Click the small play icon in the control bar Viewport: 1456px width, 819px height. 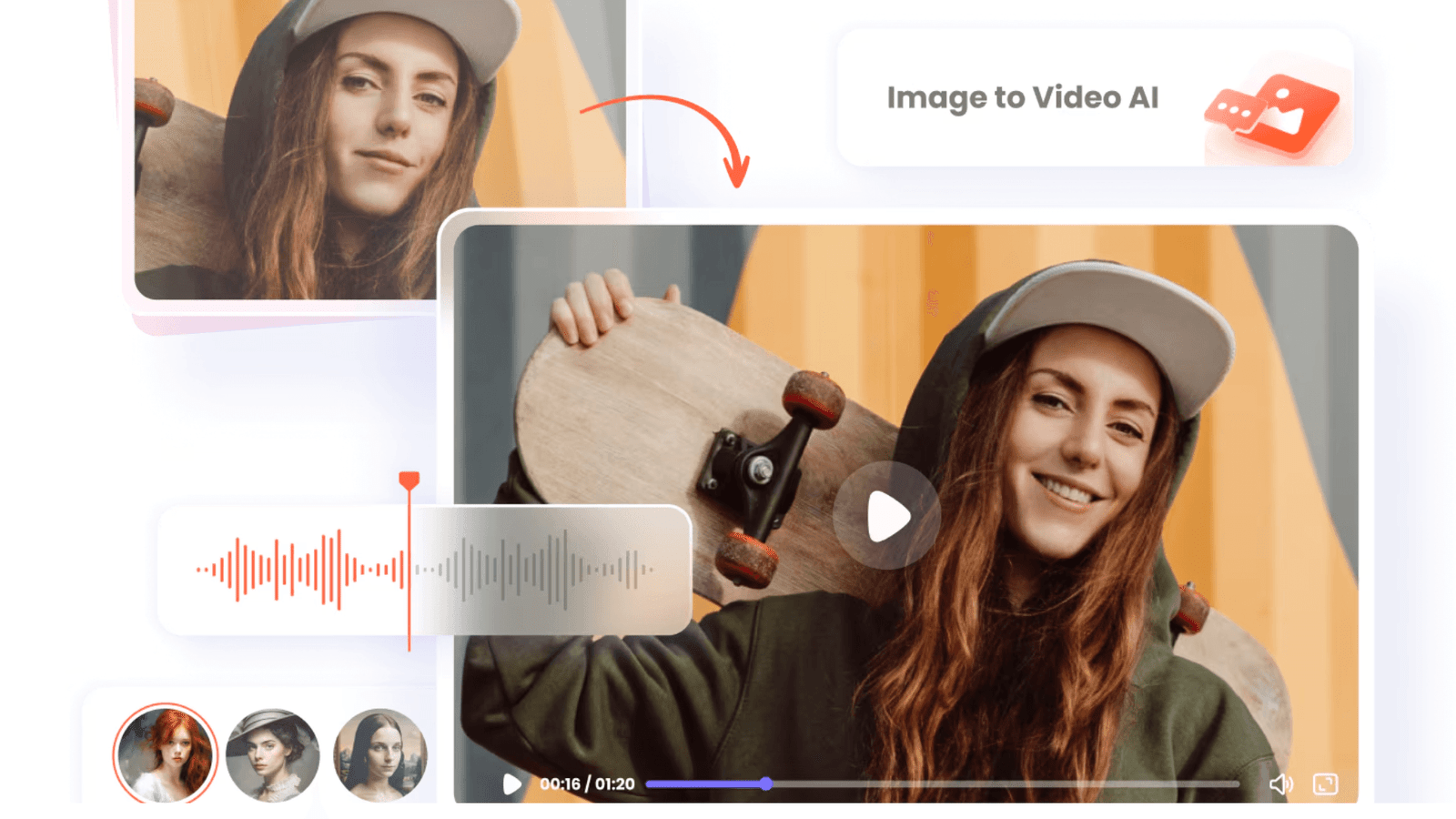coord(512,784)
